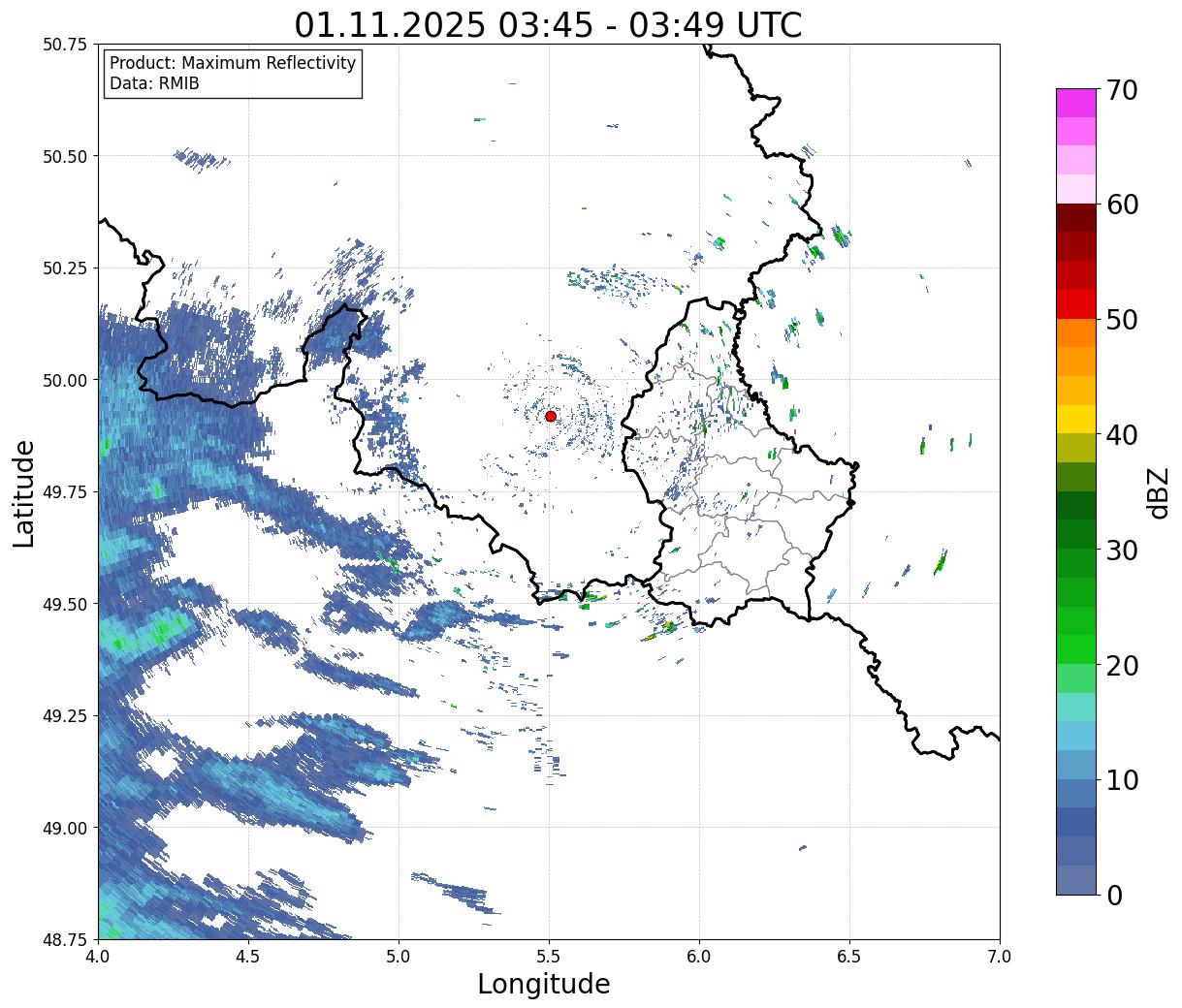The width and height of the screenshot is (1182, 1008).
Task: Click latitude tick label 50.25
Action: pos(65,268)
